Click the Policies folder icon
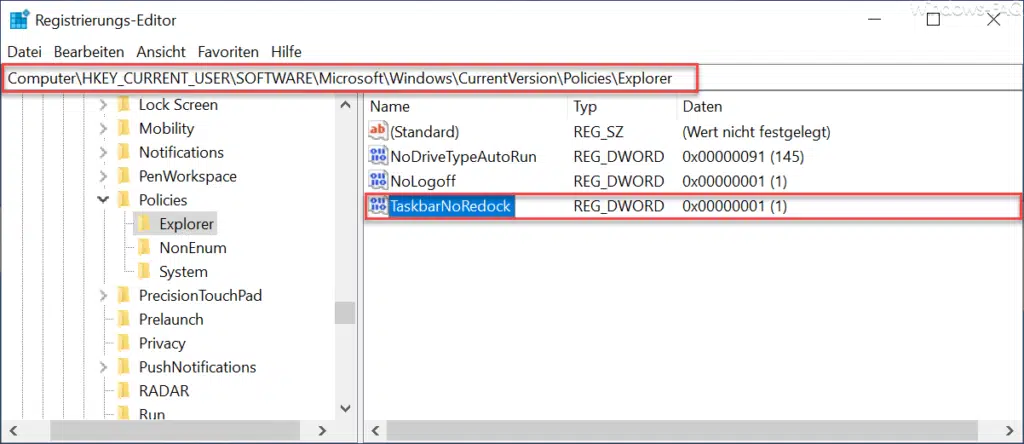Screen dimensions: 1024x444 pyautogui.click(x=124, y=200)
